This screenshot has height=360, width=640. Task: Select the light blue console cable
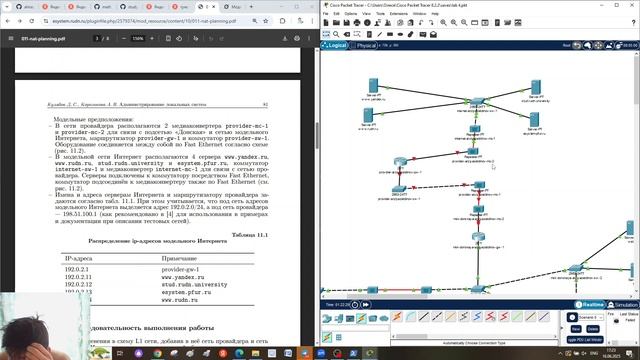tap(411, 317)
